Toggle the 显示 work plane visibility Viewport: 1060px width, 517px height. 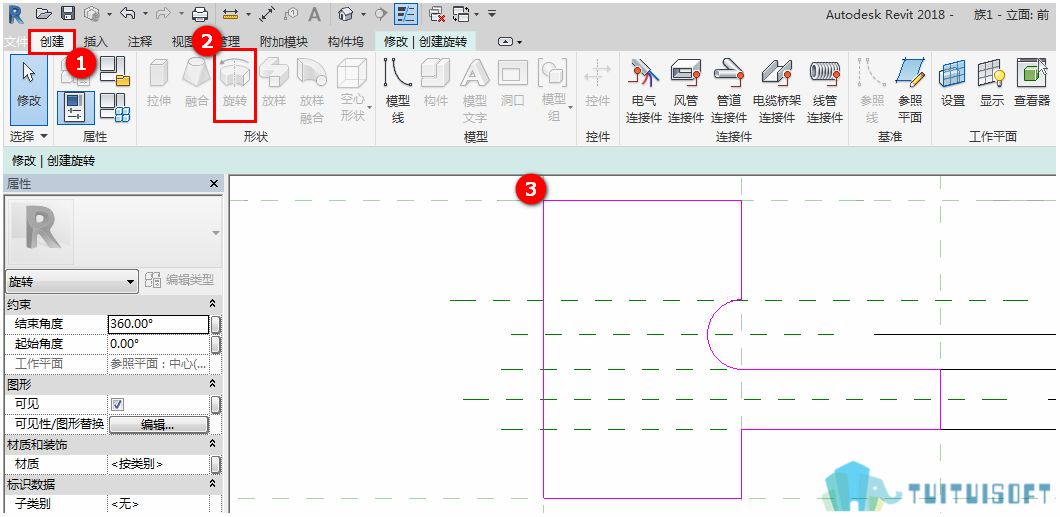coord(992,83)
